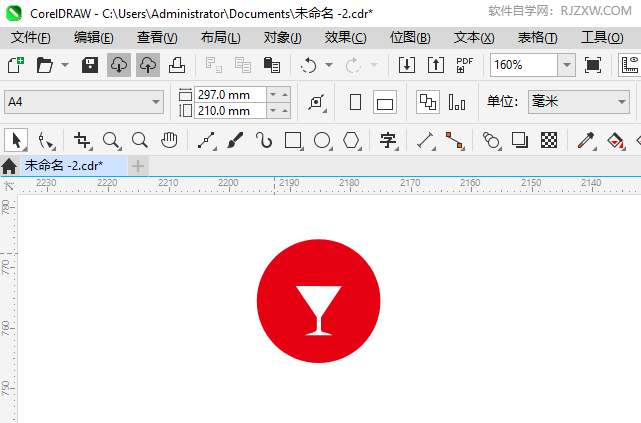Expand the Undo history dropdown arrow
Screen dimensions: 641x423
tap(329, 65)
